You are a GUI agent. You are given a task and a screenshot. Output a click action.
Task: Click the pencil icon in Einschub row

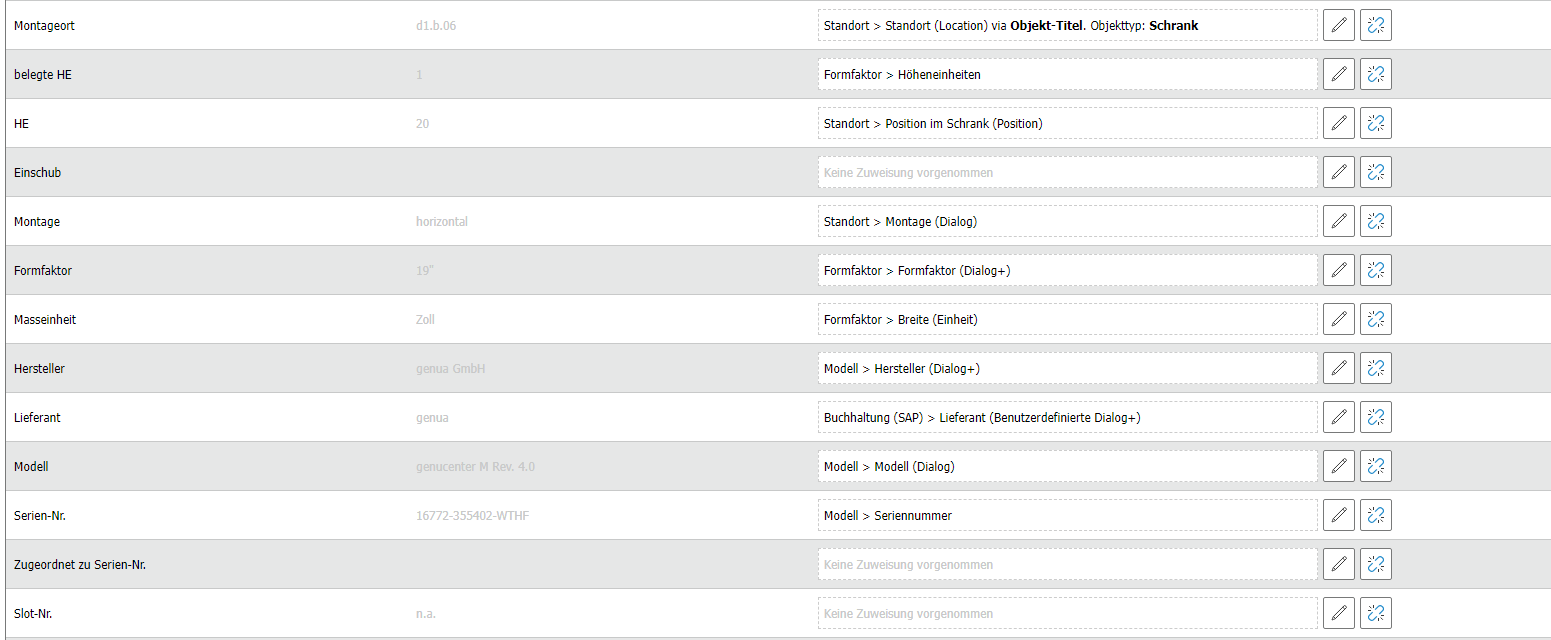pyautogui.click(x=1339, y=172)
